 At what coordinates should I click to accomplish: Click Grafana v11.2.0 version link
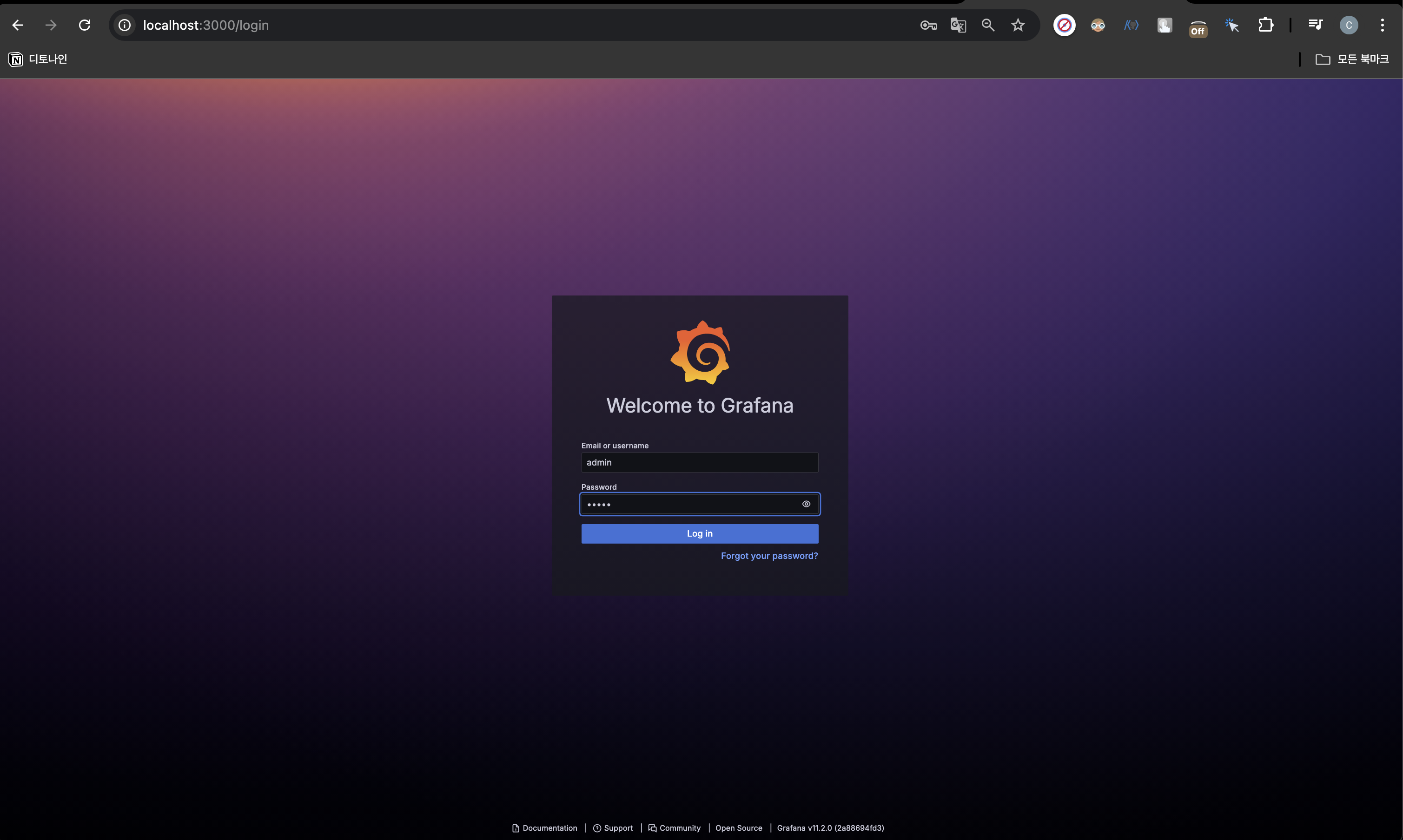[830, 827]
